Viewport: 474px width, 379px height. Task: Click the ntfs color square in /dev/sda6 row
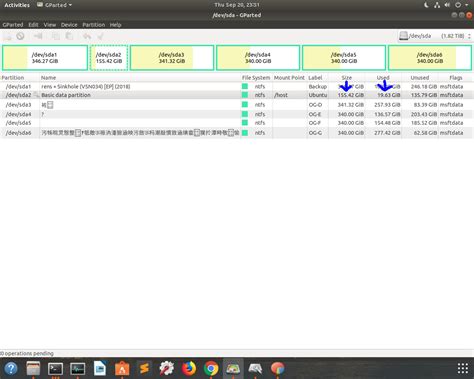coord(245,133)
